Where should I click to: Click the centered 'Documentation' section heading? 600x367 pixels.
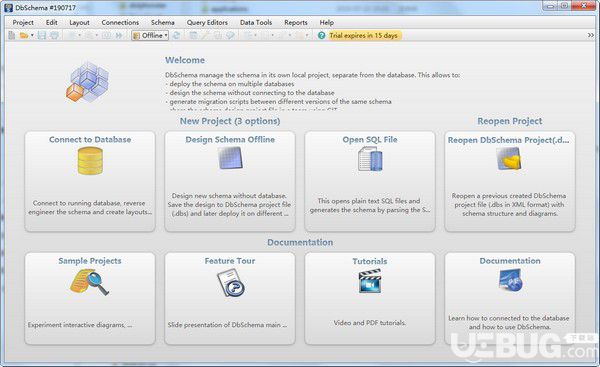point(300,242)
